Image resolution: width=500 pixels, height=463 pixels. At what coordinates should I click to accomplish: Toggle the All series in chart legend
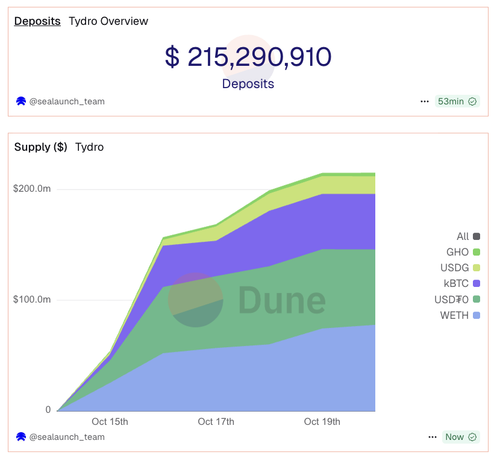[x=468, y=236]
